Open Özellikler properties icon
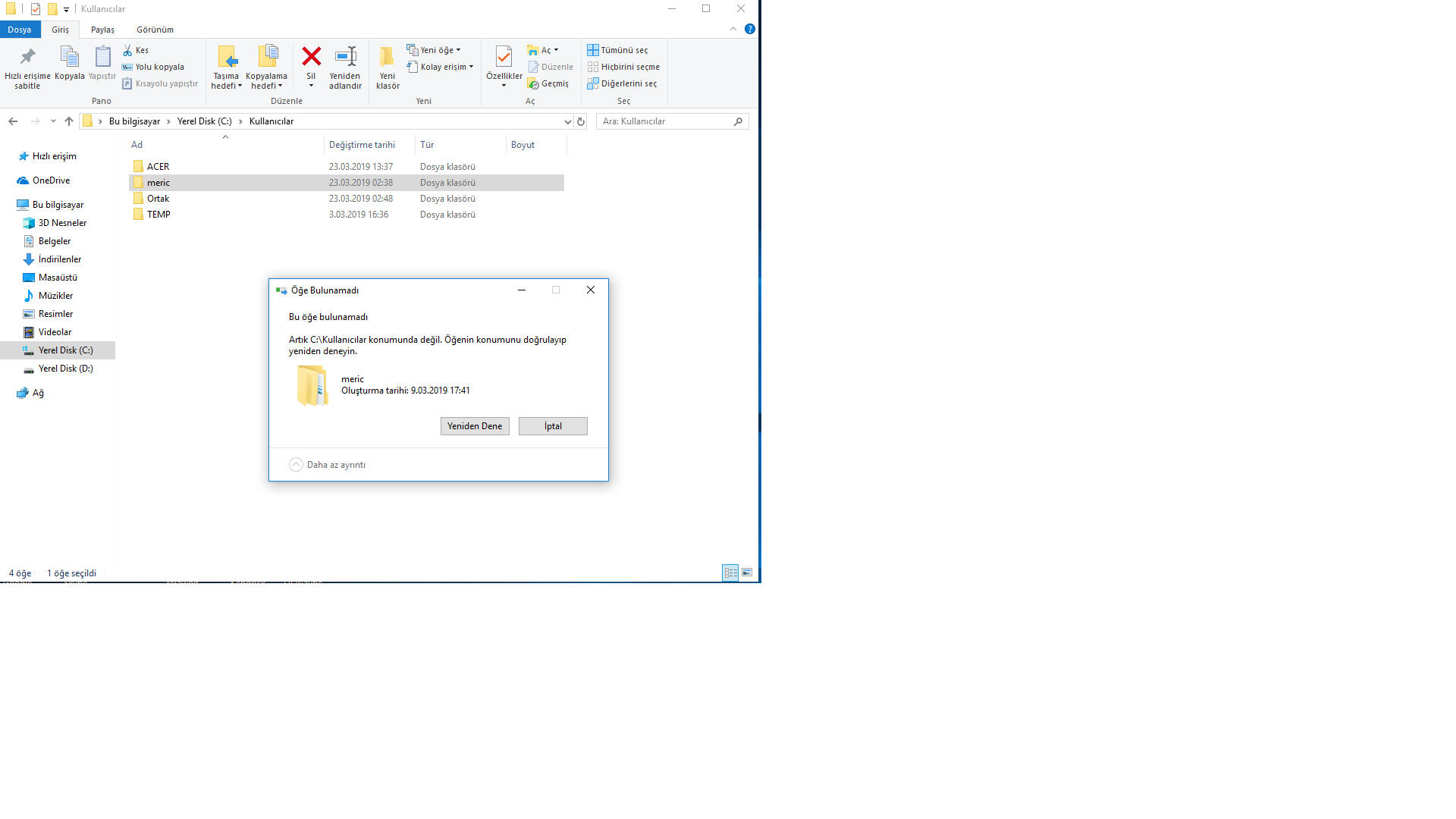Viewport: 1456px width, 819px height. tap(504, 57)
